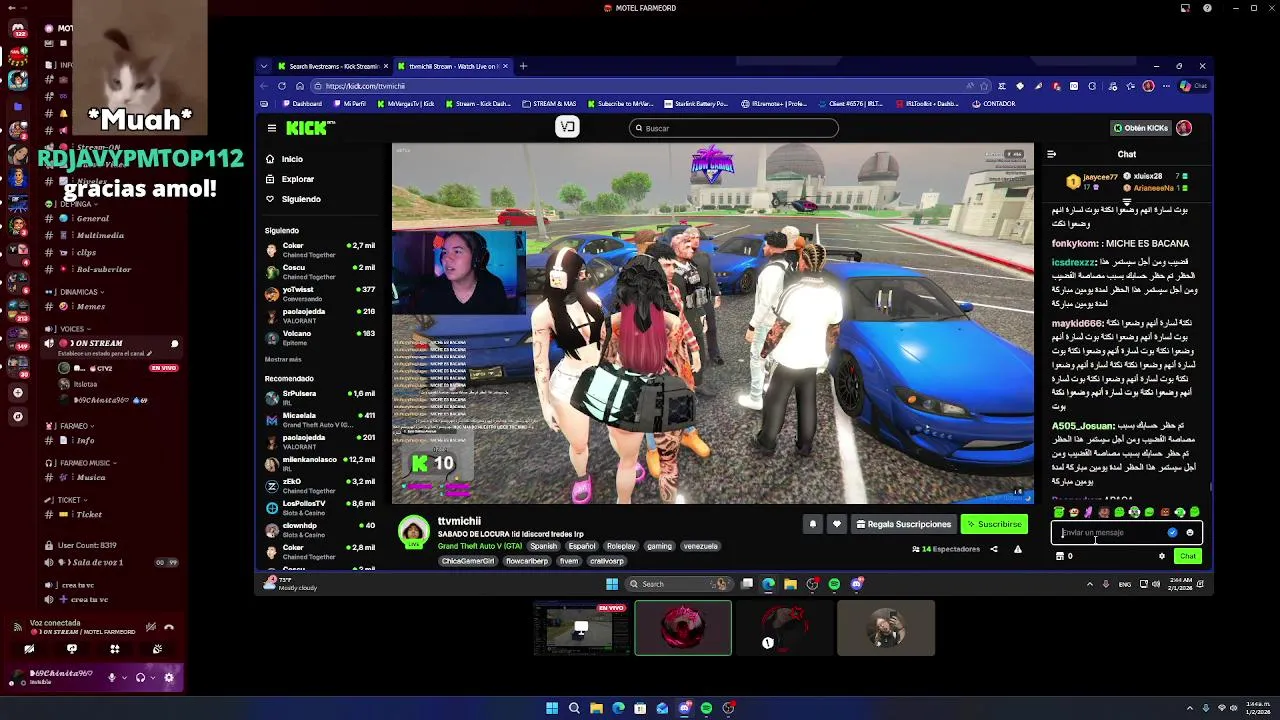Open chat settings gear icon

pyautogui.click(x=1161, y=556)
